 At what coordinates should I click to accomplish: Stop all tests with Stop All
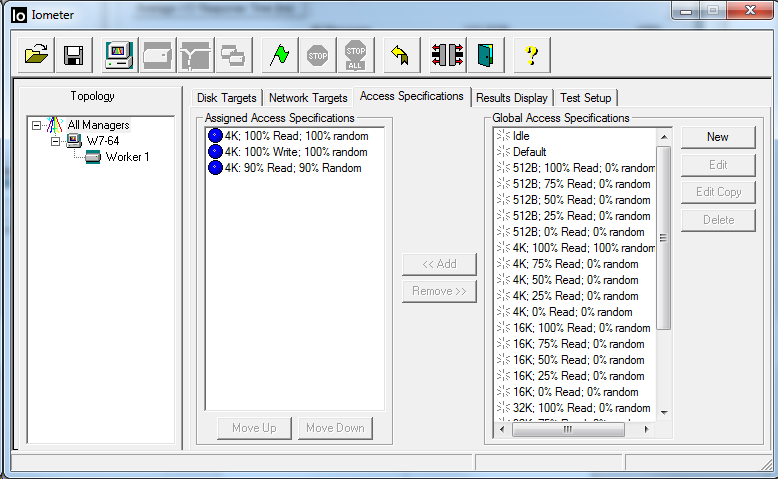355,55
